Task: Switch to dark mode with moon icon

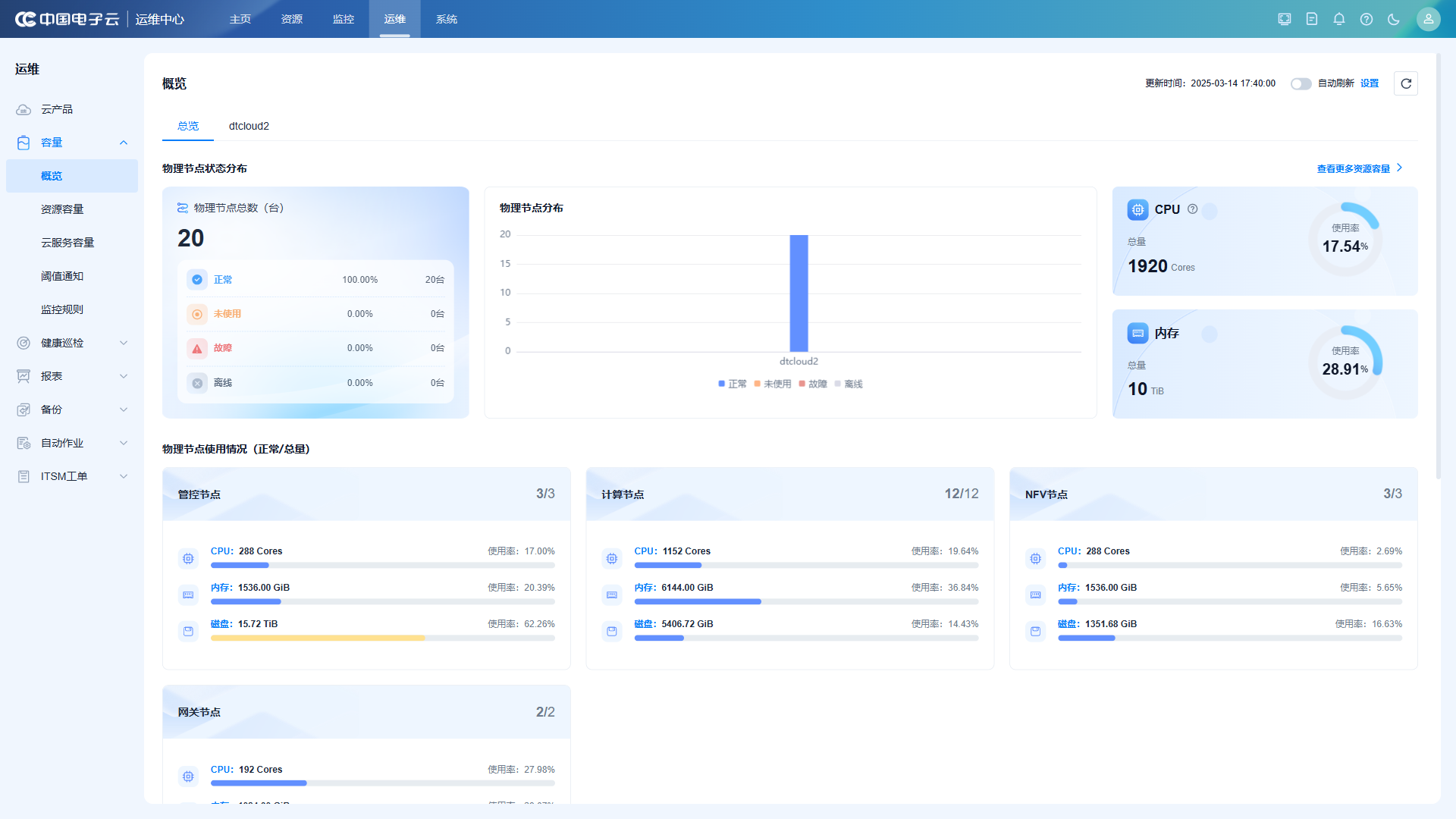Action: pos(1394,19)
